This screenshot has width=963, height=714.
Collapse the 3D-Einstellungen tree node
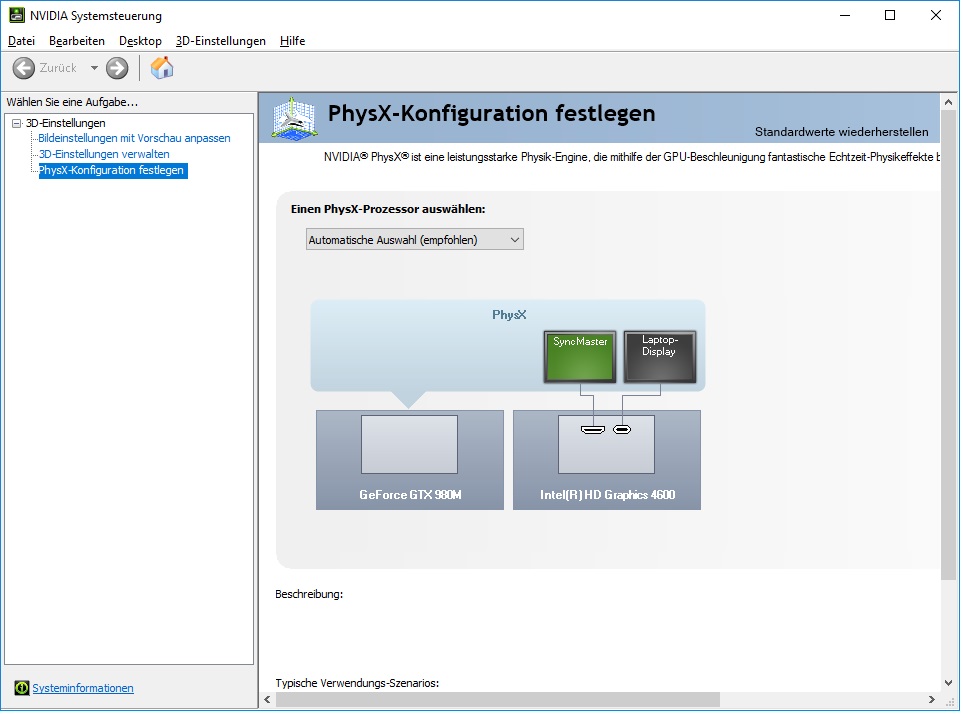17,123
